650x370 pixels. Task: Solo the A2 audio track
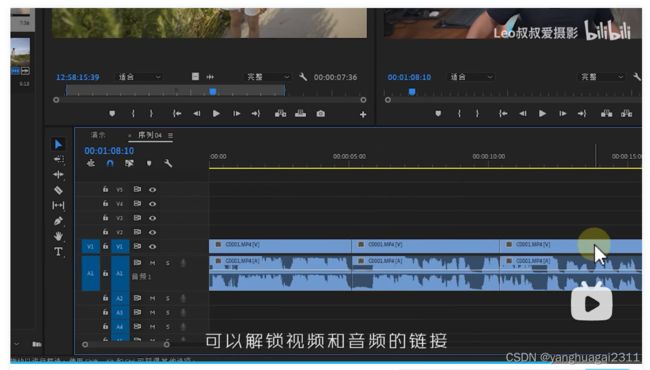(168, 298)
